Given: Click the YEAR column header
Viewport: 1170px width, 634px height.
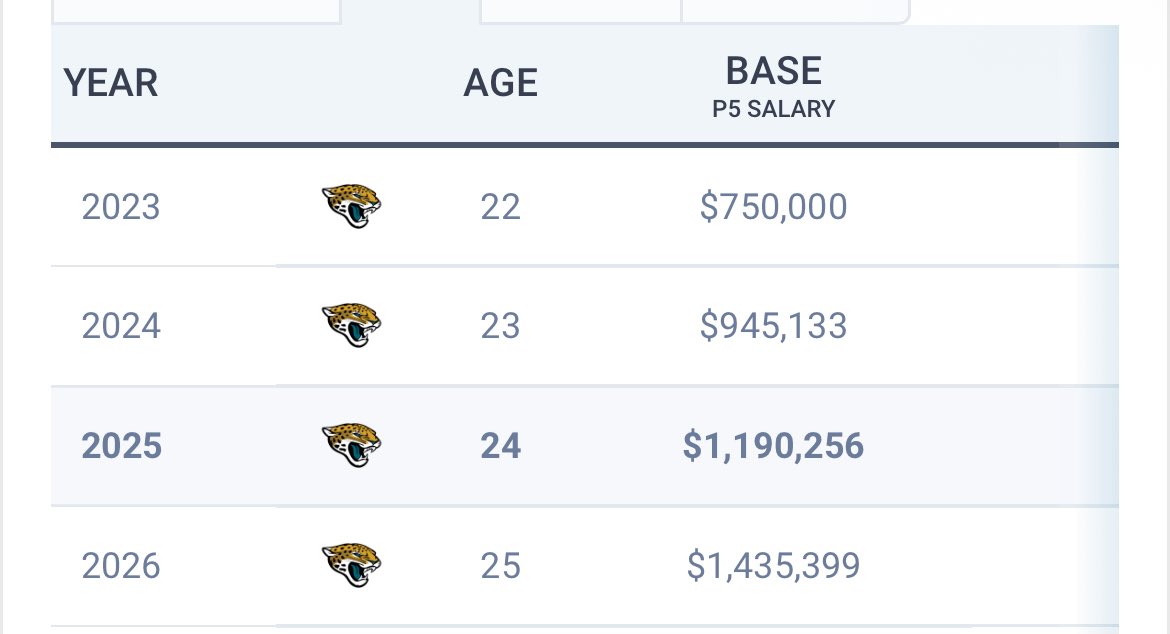Looking at the screenshot, I should pos(111,83).
